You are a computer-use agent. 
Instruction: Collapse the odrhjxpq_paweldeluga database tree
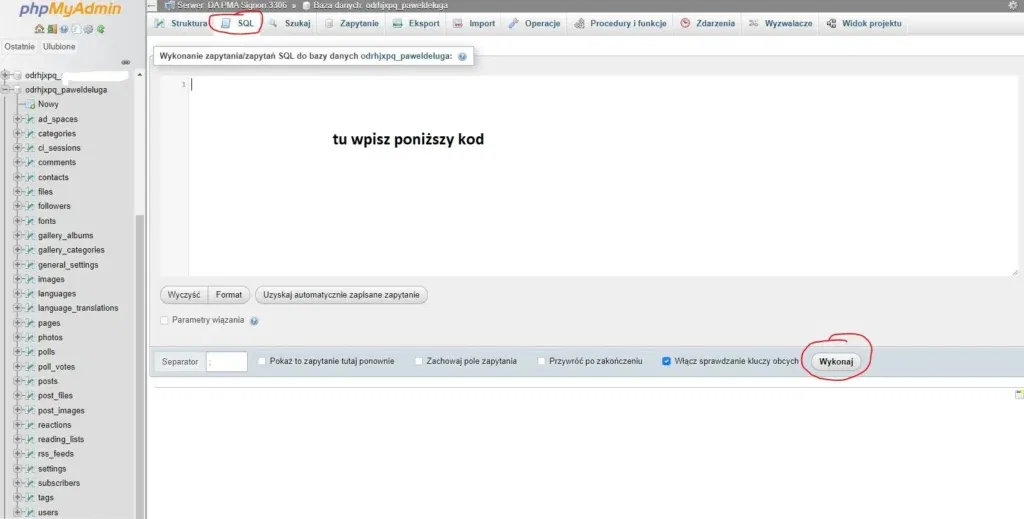coord(6,89)
